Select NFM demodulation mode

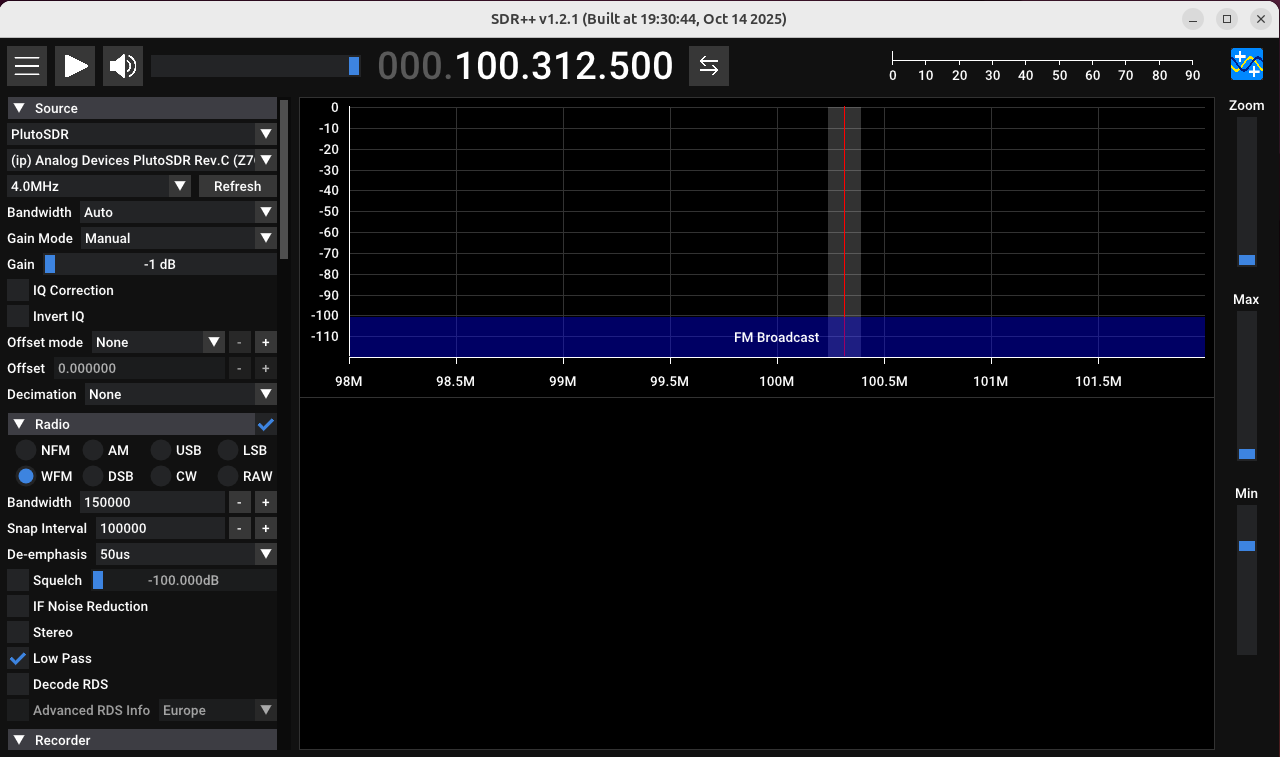click(x=25, y=450)
